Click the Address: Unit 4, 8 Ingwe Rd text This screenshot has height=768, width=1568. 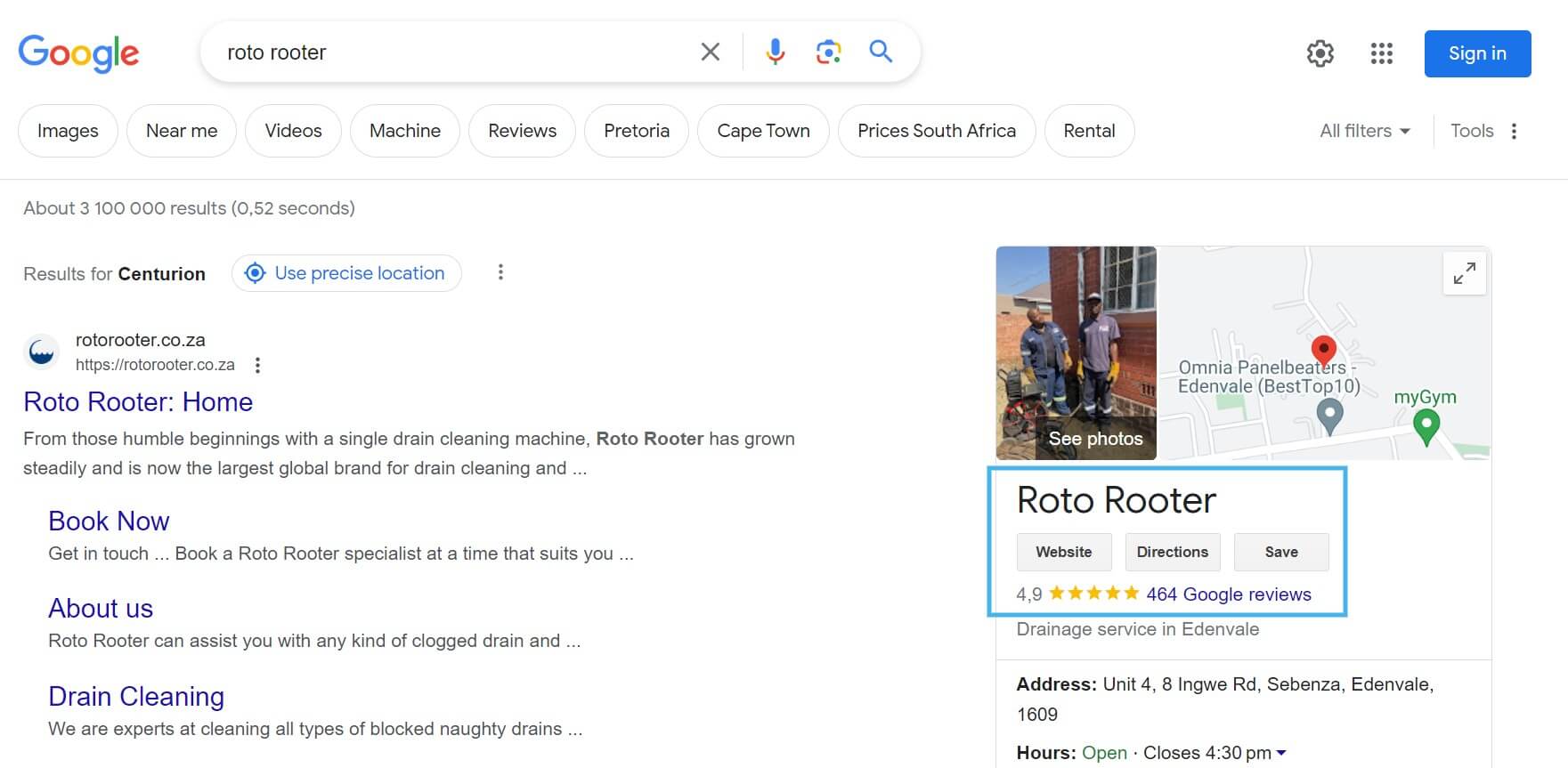pos(1226,699)
